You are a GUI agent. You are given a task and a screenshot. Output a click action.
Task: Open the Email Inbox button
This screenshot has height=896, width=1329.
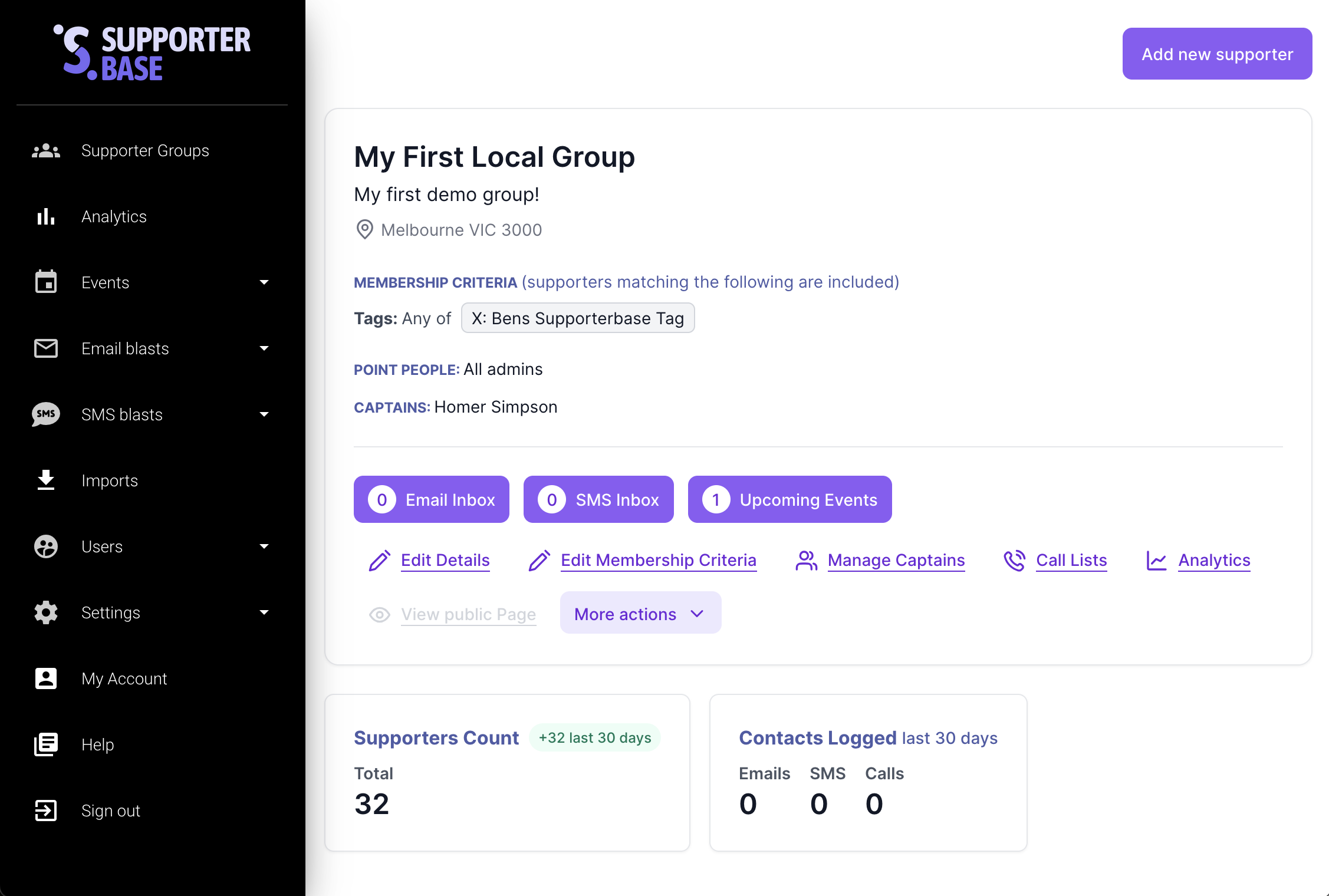pyautogui.click(x=432, y=499)
